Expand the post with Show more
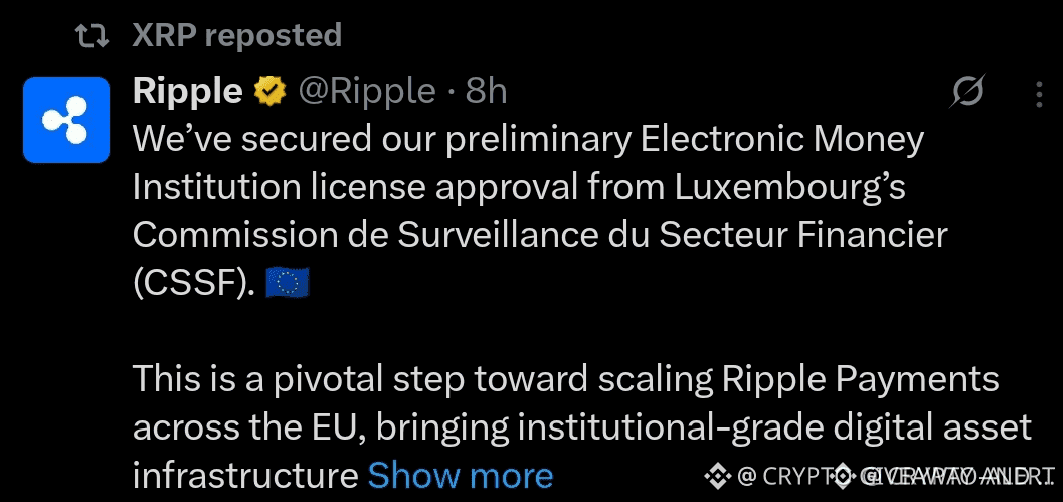Screen dimensions: 1063x502 pyautogui.click(x=460, y=476)
